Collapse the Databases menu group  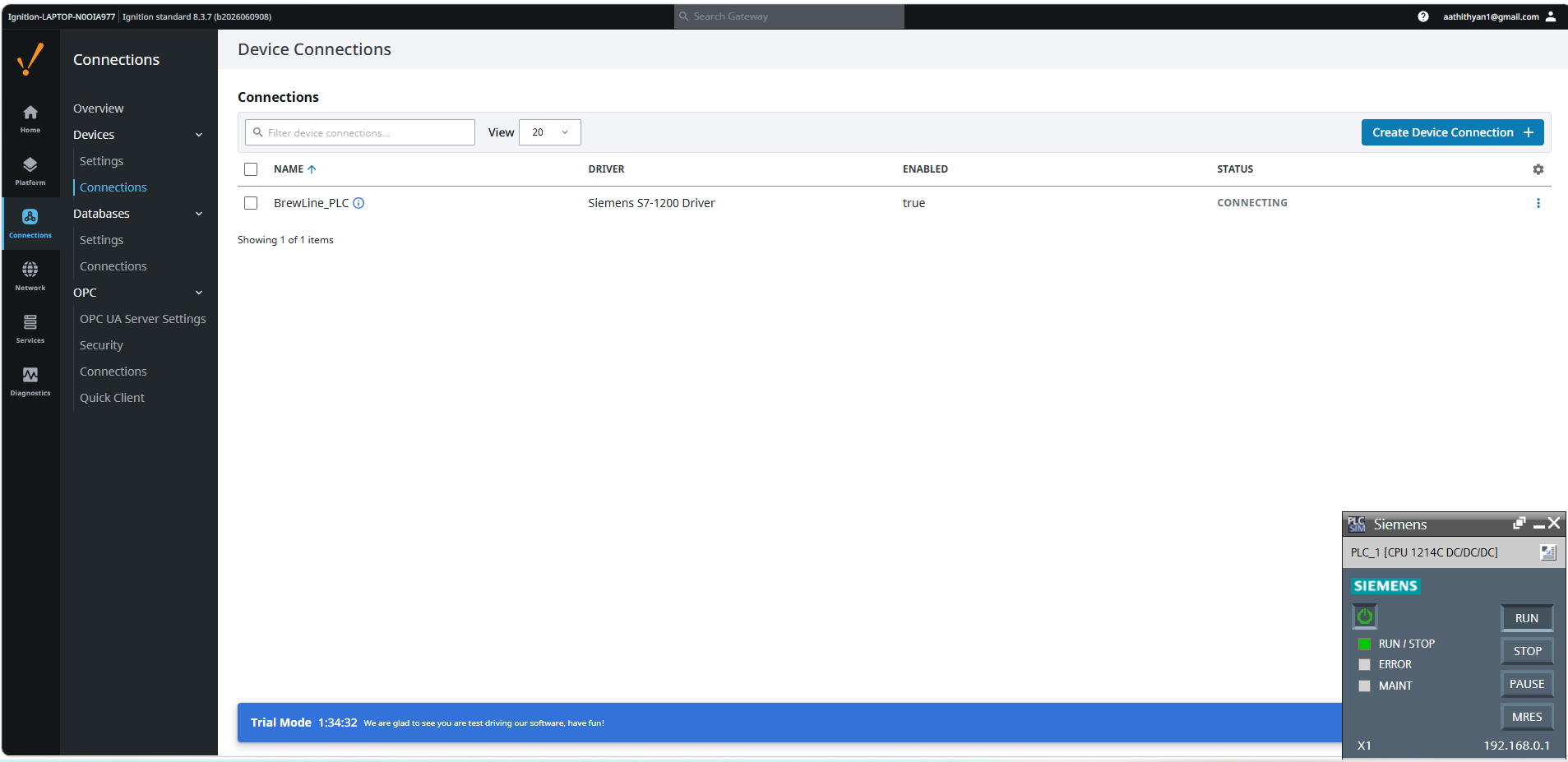199,214
